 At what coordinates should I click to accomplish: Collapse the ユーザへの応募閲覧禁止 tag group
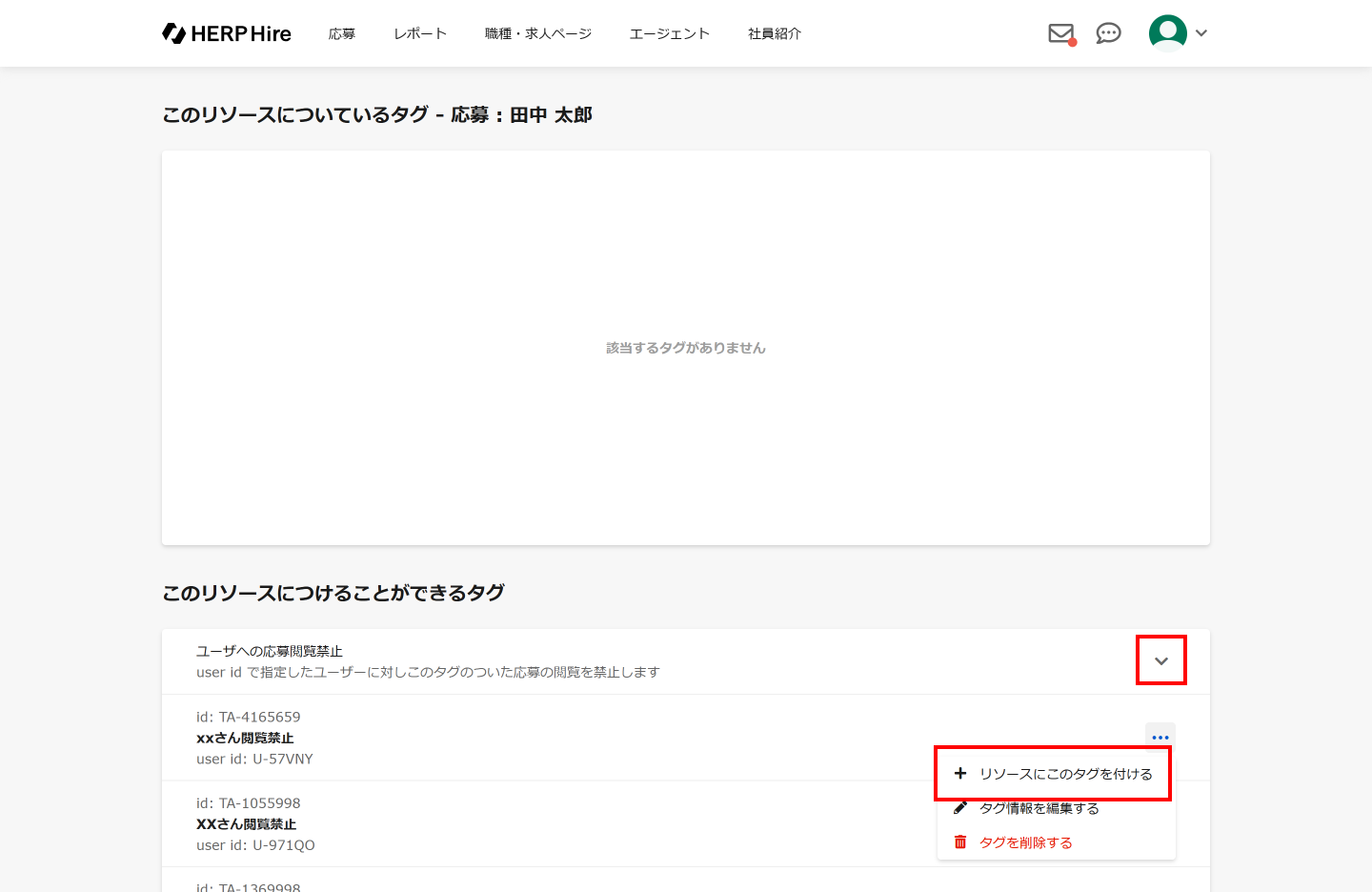click(x=1161, y=660)
